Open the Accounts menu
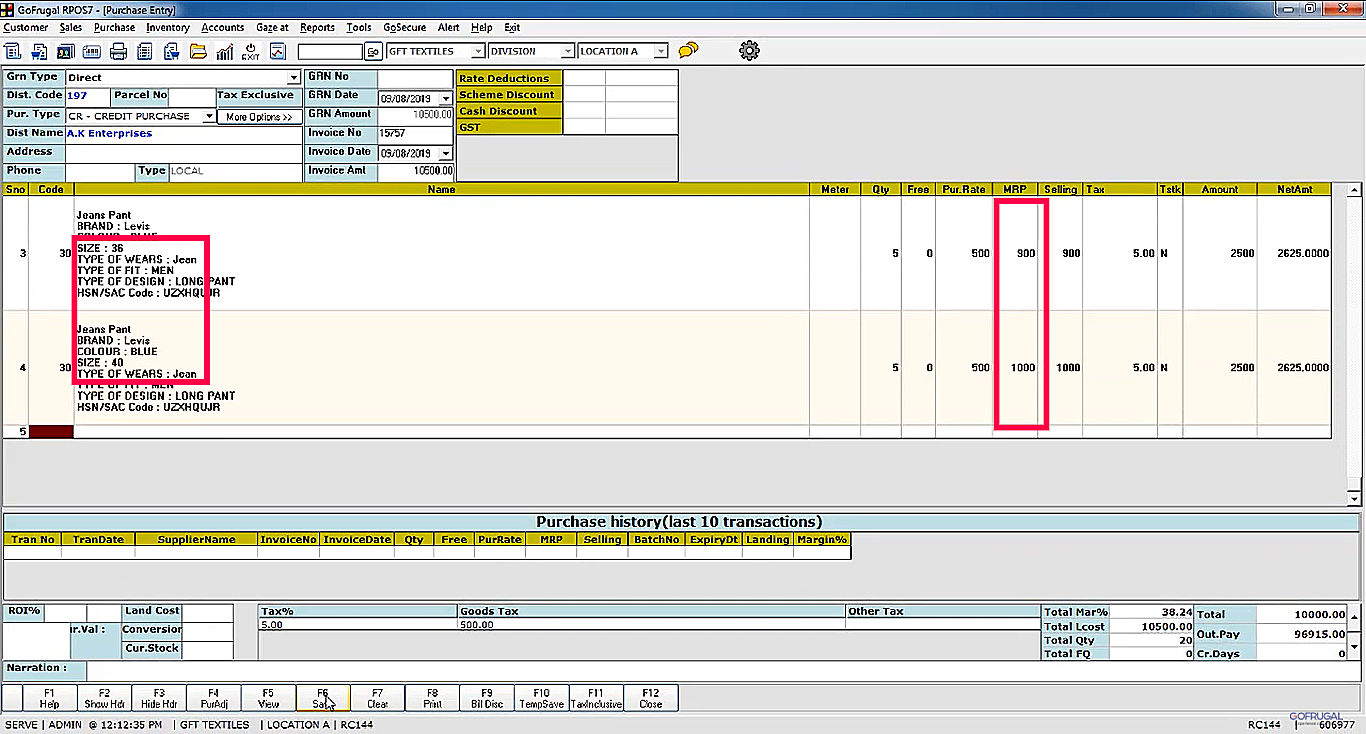The image size is (1366, 734). point(223,28)
